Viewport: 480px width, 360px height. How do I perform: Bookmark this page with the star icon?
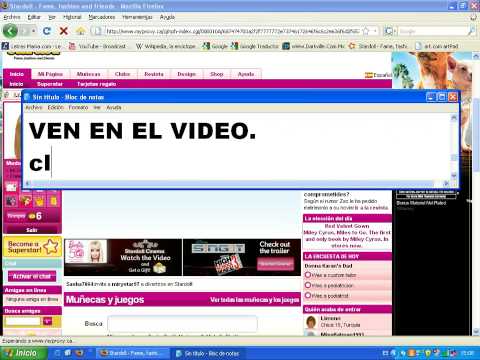click(366, 31)
